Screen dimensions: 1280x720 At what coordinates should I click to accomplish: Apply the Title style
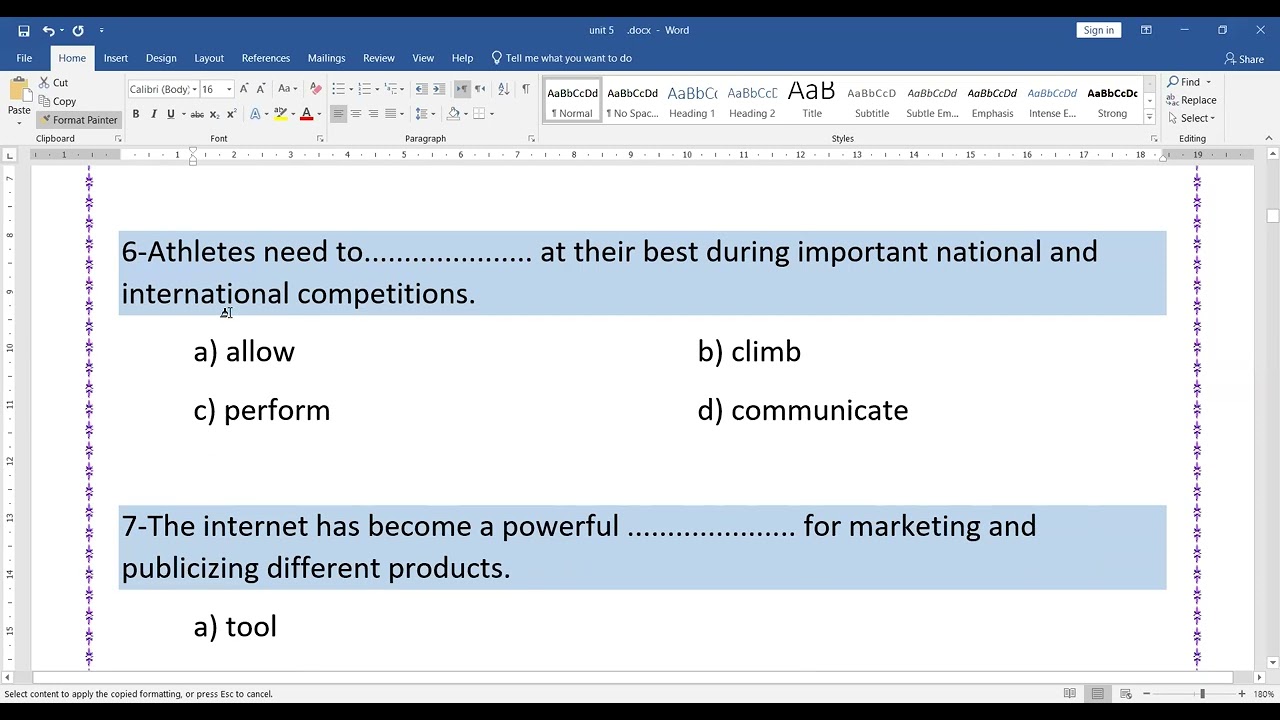(x=812, y=100)
